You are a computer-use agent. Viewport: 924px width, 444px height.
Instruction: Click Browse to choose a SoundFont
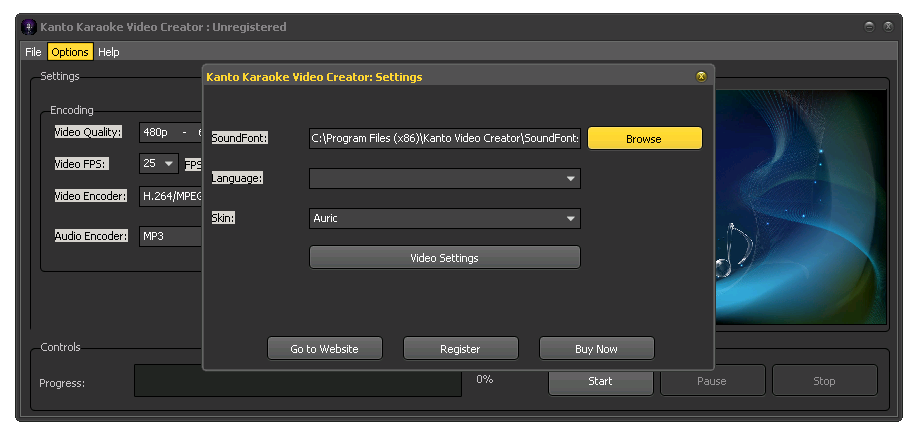tap(645, 139)
